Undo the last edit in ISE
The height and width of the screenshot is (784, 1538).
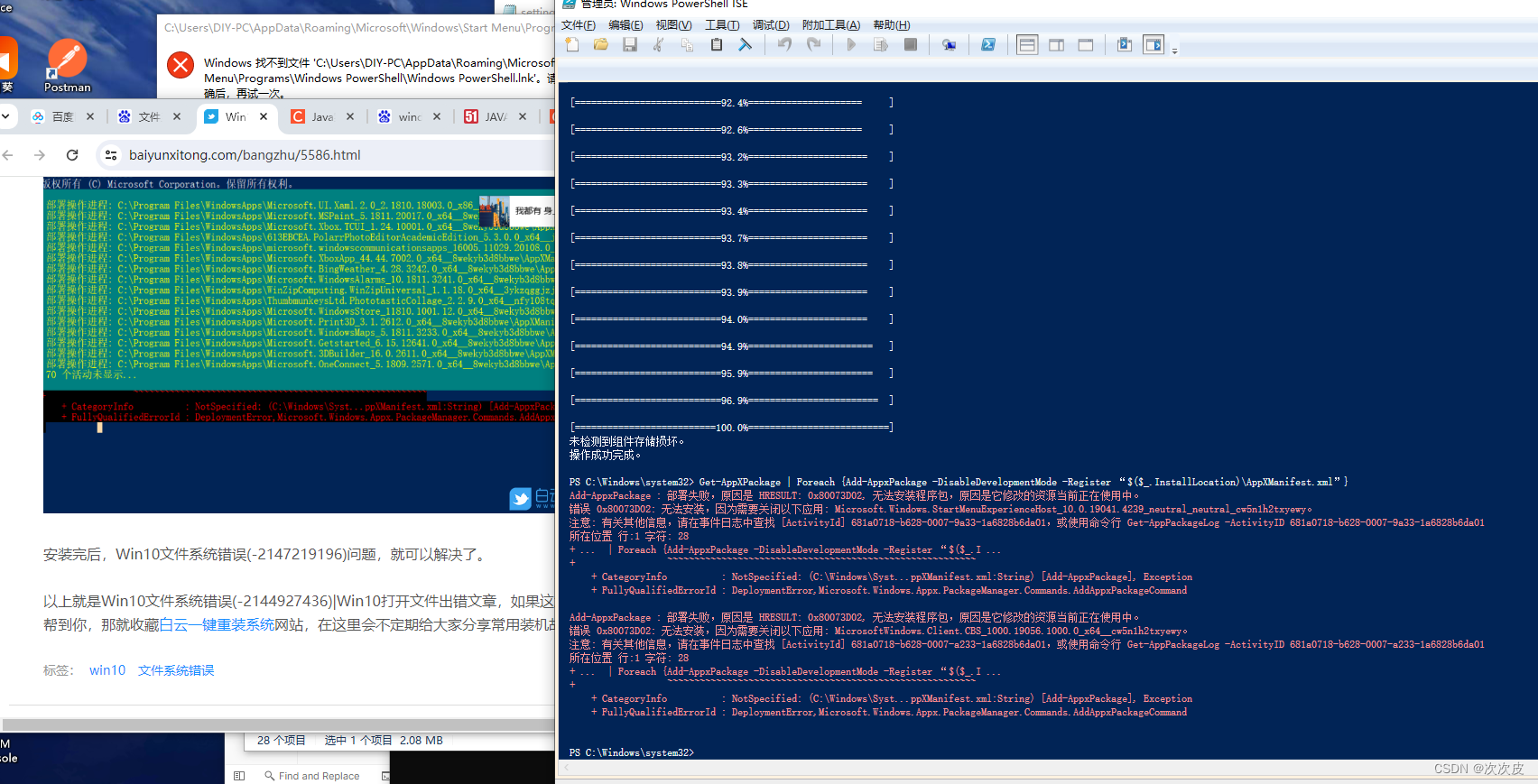click(784, 45)
